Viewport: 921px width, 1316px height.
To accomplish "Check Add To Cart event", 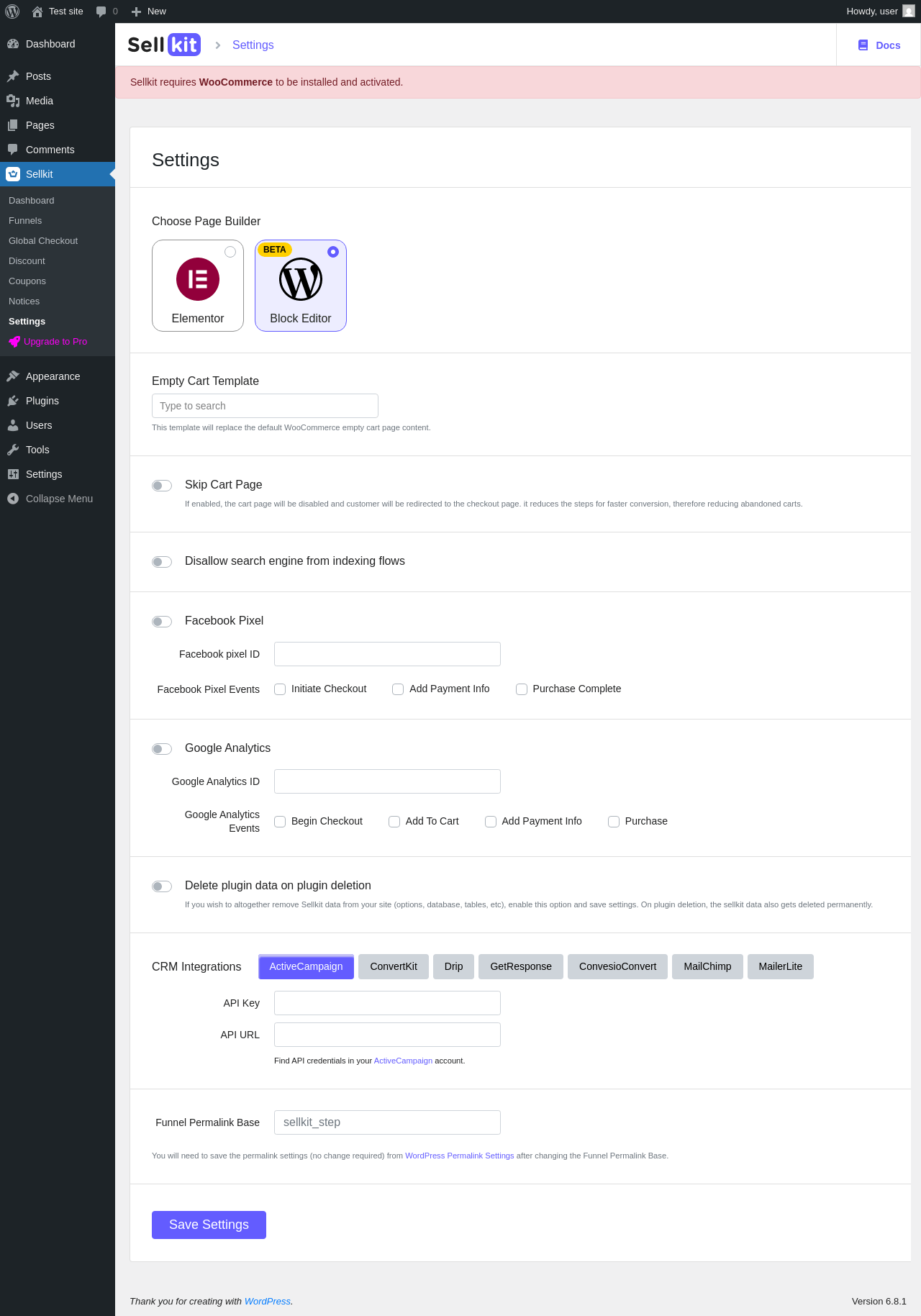I will click(x=394, y=822).
